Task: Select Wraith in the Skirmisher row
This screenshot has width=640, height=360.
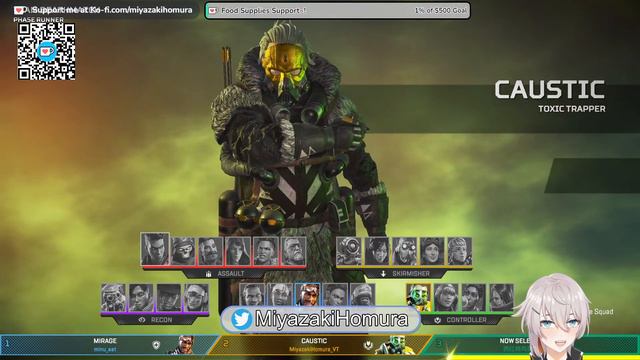Action: point(377,251)
